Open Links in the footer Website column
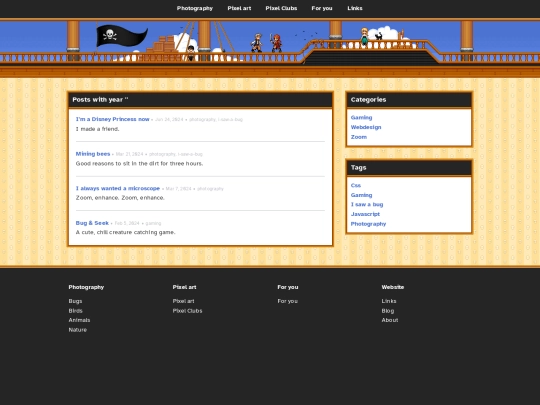The height and width of the screenshot is (405, 540). (389, 301)
